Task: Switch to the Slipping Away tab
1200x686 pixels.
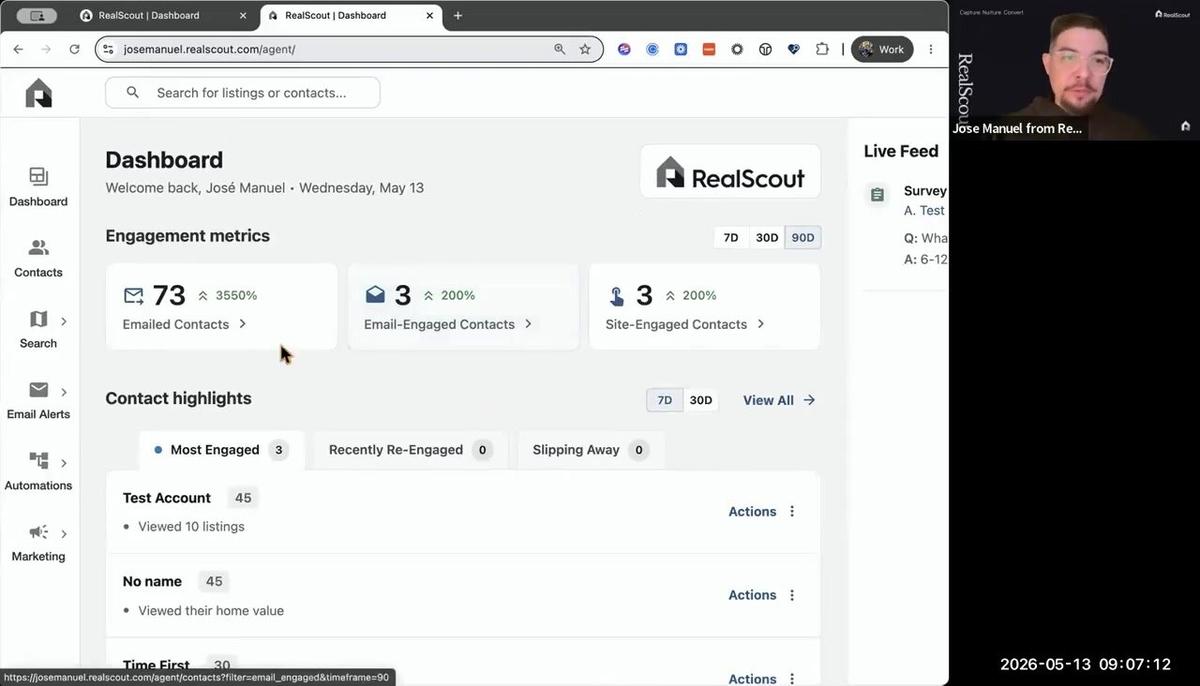Action: [590, 450]
